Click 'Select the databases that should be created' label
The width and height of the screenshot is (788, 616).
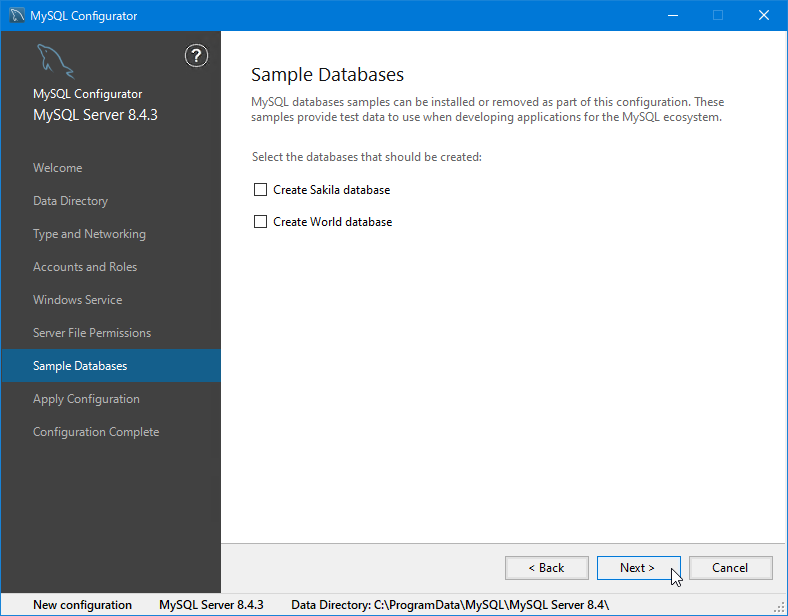coord(367,157)
